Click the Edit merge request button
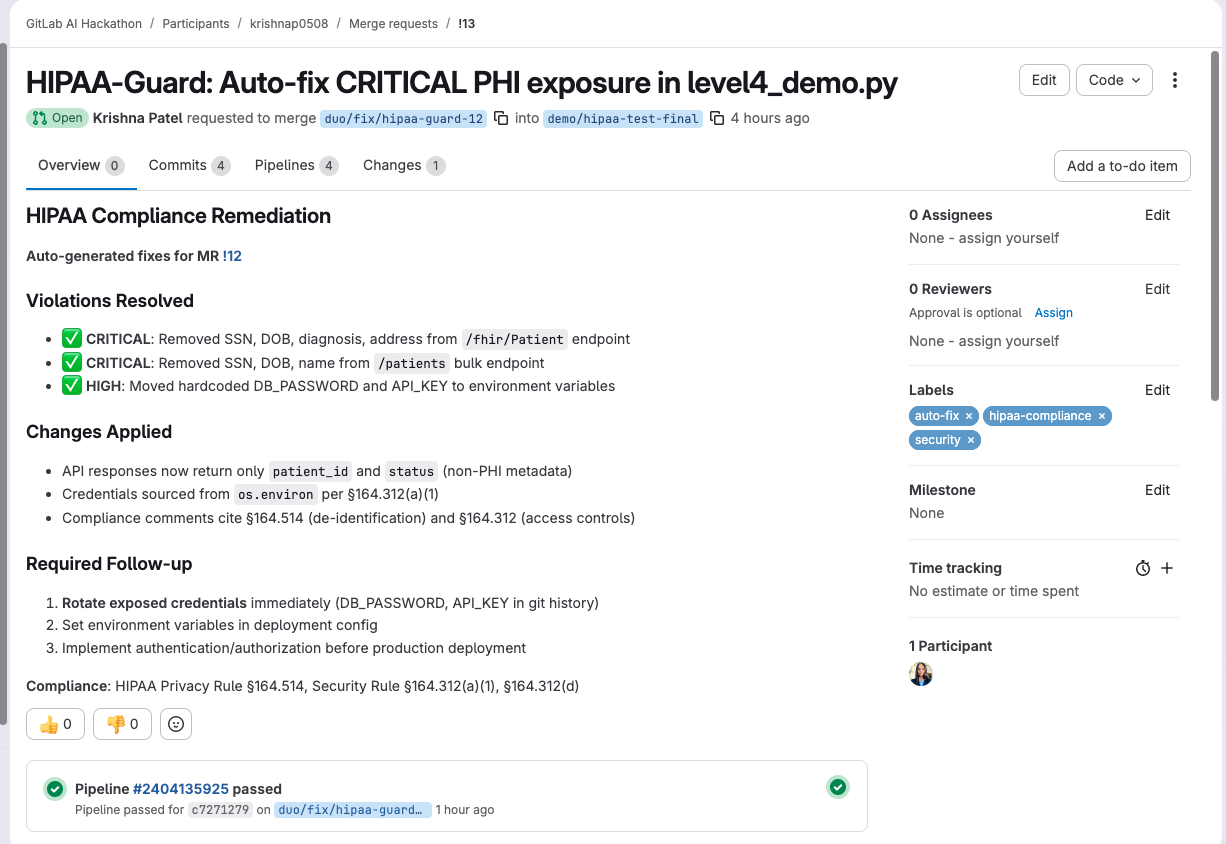Viewport: 1226px width, 844px height. click(x=1044, y=80)
